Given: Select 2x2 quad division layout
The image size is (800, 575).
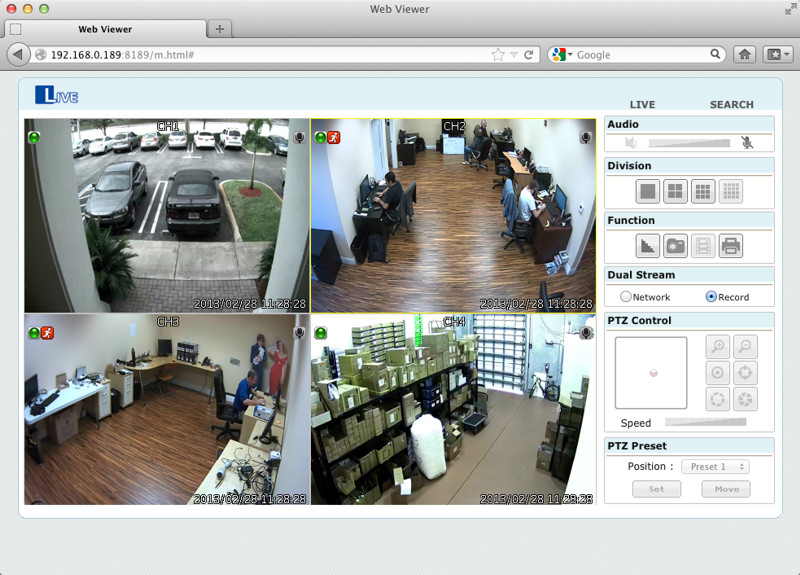Looking at the screenshot, I should [x=676, y=191].
